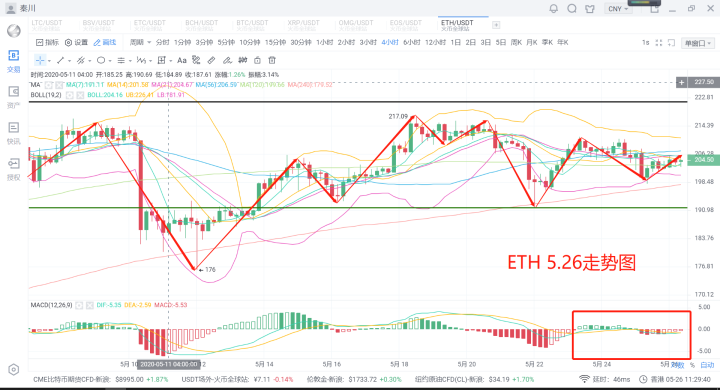Select the 1日 daily timeframe
This screenshot has height=390, width=720.
456,42
